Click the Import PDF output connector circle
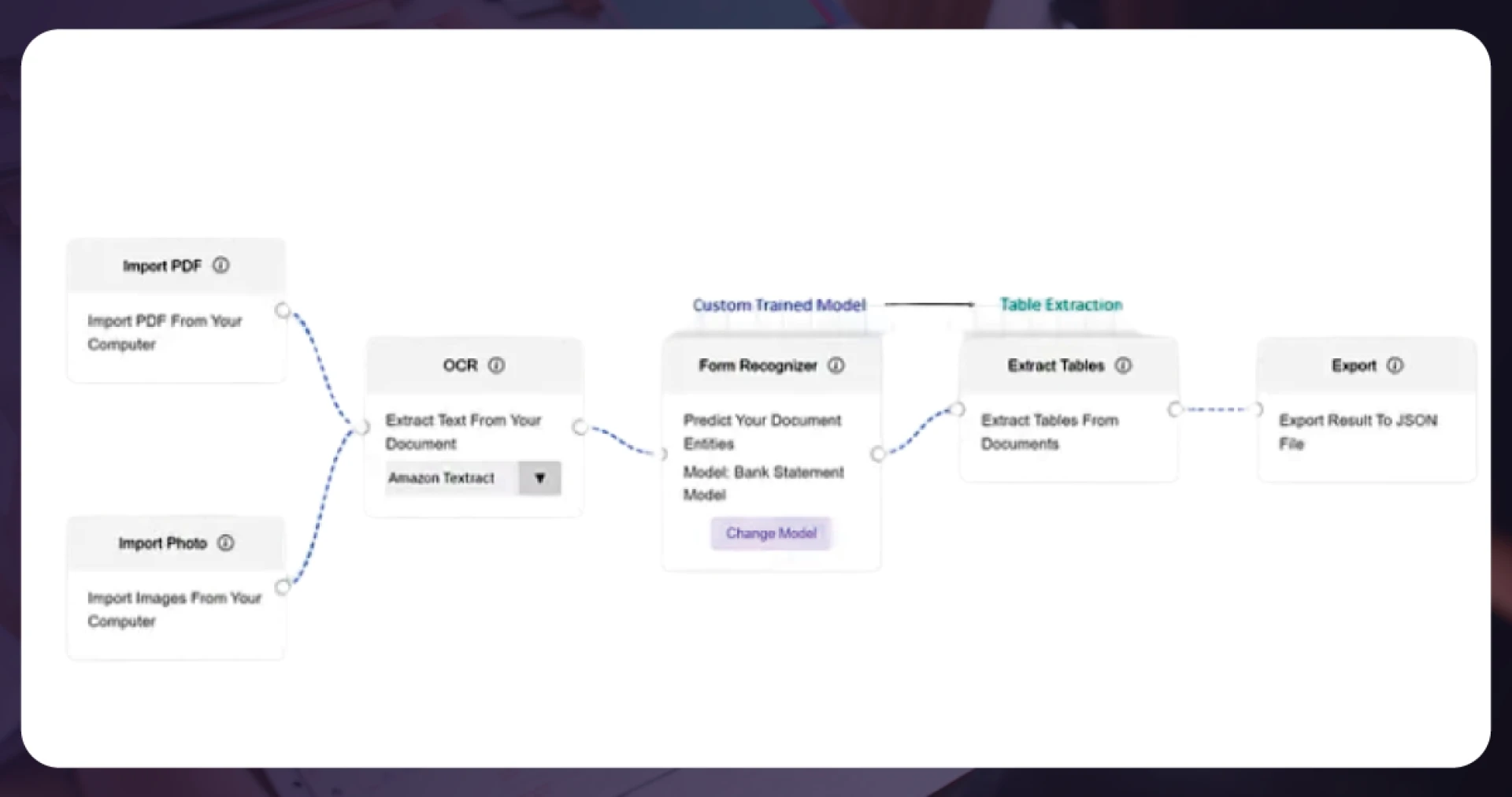 pos(283,310)
